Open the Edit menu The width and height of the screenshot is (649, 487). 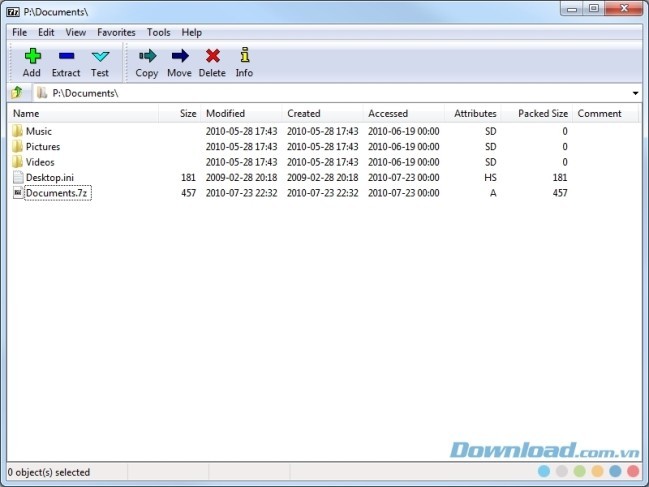[46, 32]
